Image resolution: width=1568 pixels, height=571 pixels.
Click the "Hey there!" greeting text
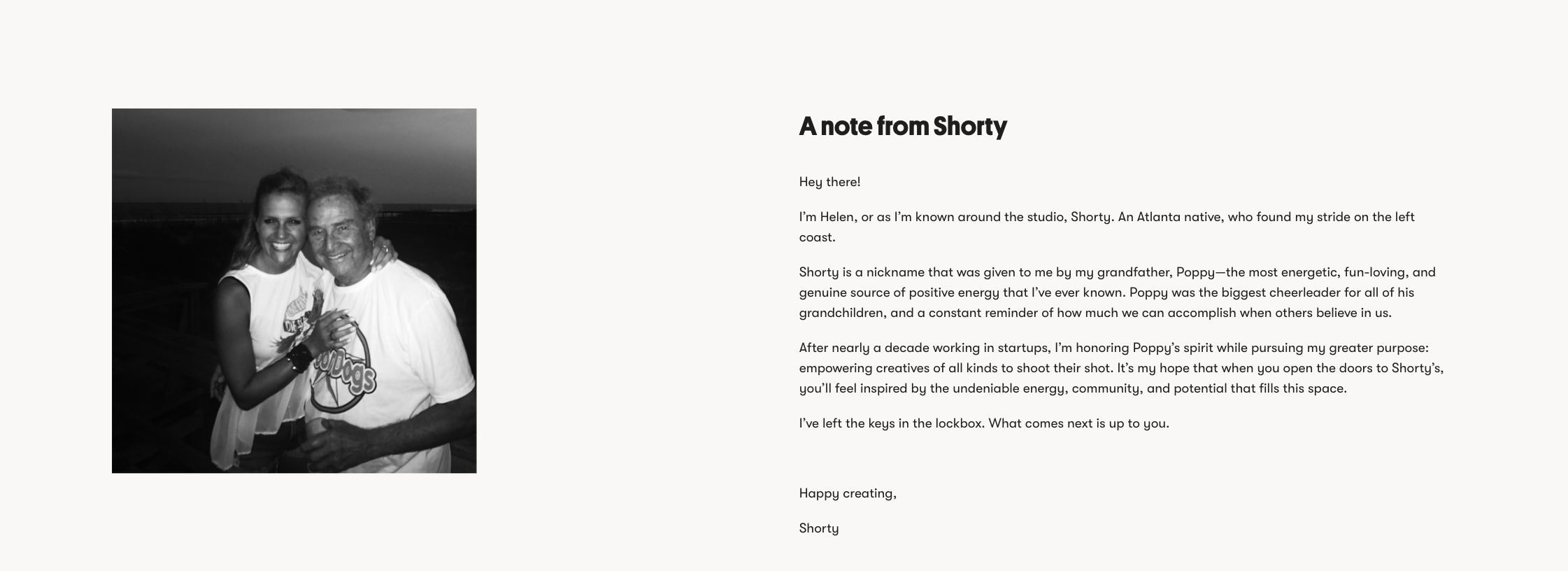[829, 182]
